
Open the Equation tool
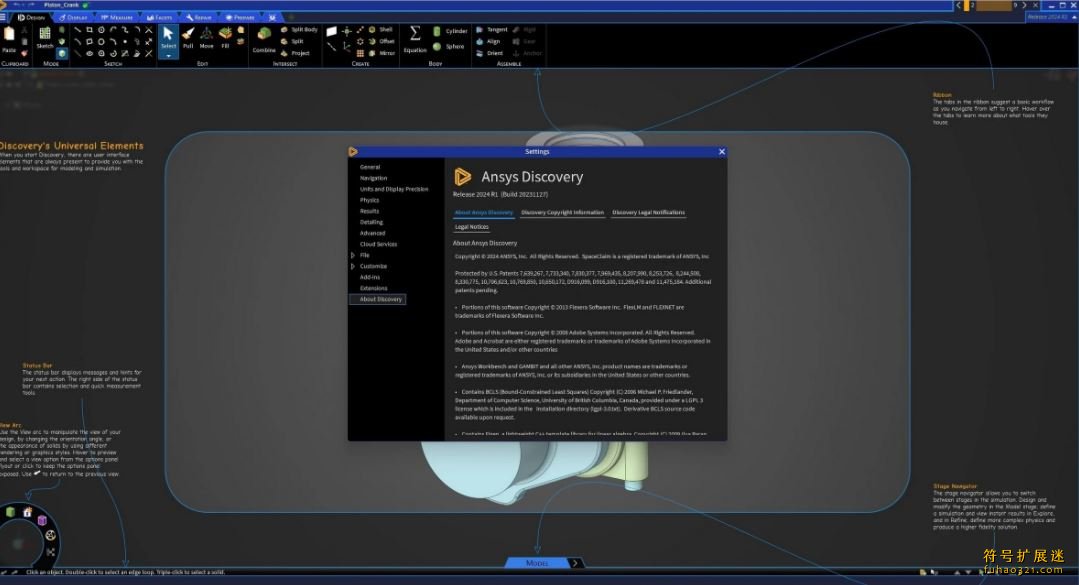tap(415, 39)
